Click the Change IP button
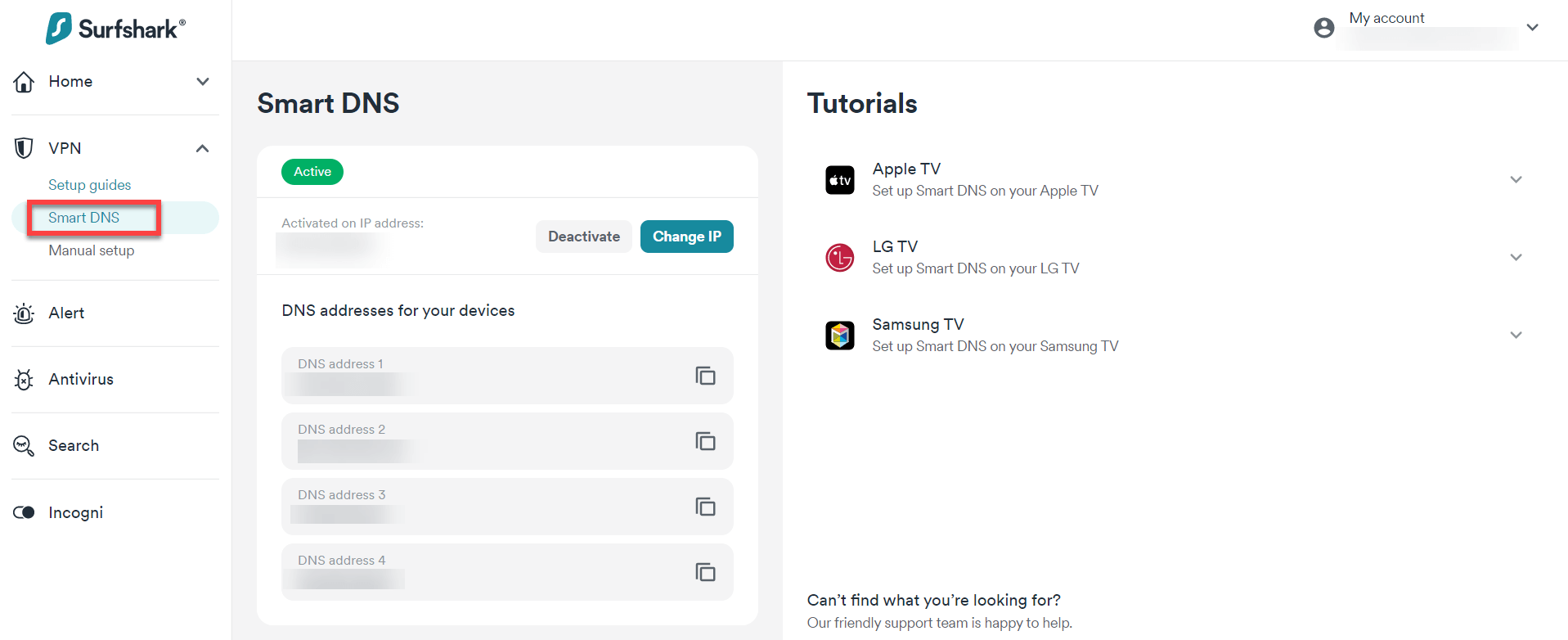1568x640 pixels. click(687, 237)
